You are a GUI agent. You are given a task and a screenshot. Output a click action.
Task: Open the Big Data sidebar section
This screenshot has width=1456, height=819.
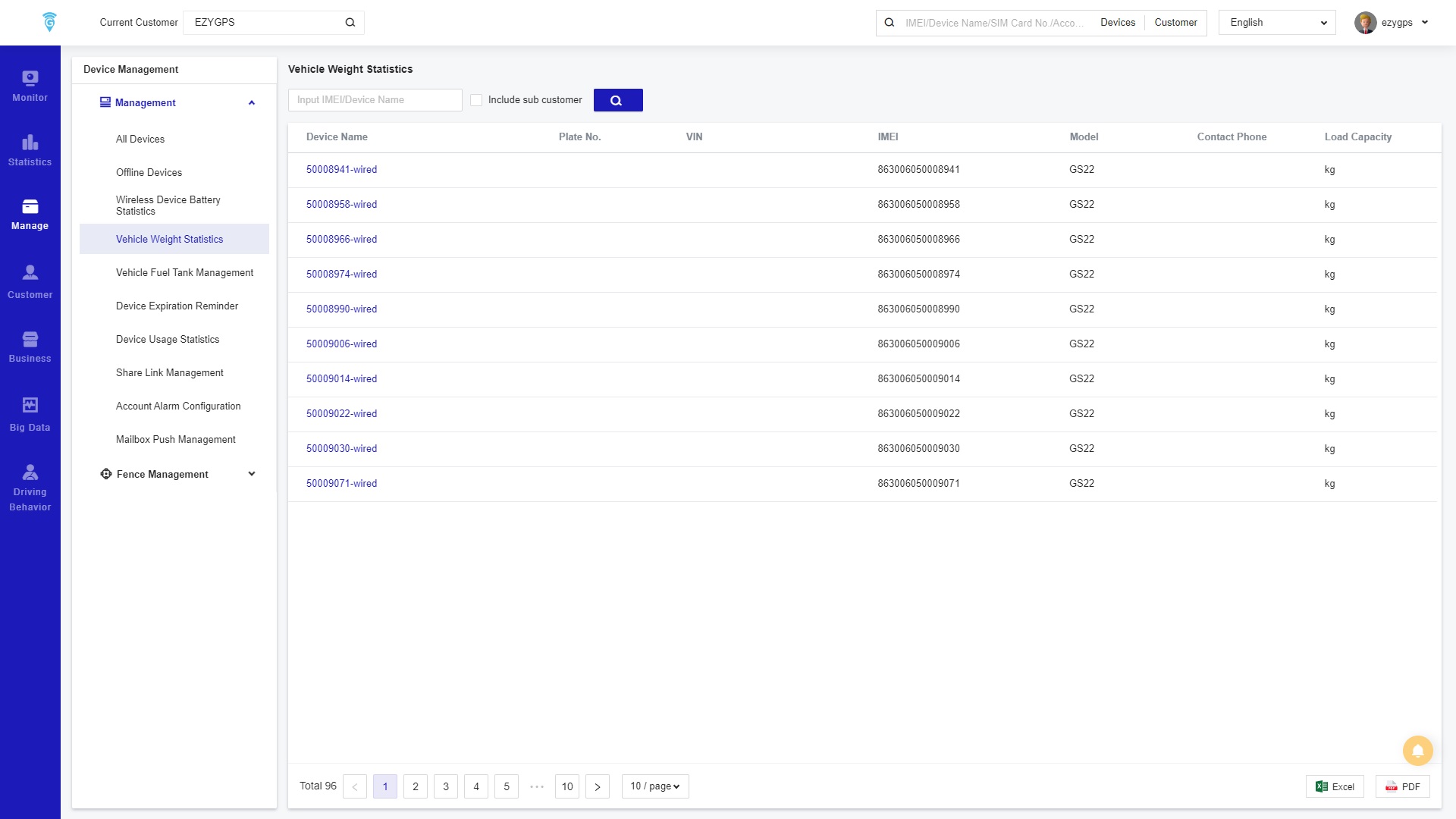pos(30,414)
